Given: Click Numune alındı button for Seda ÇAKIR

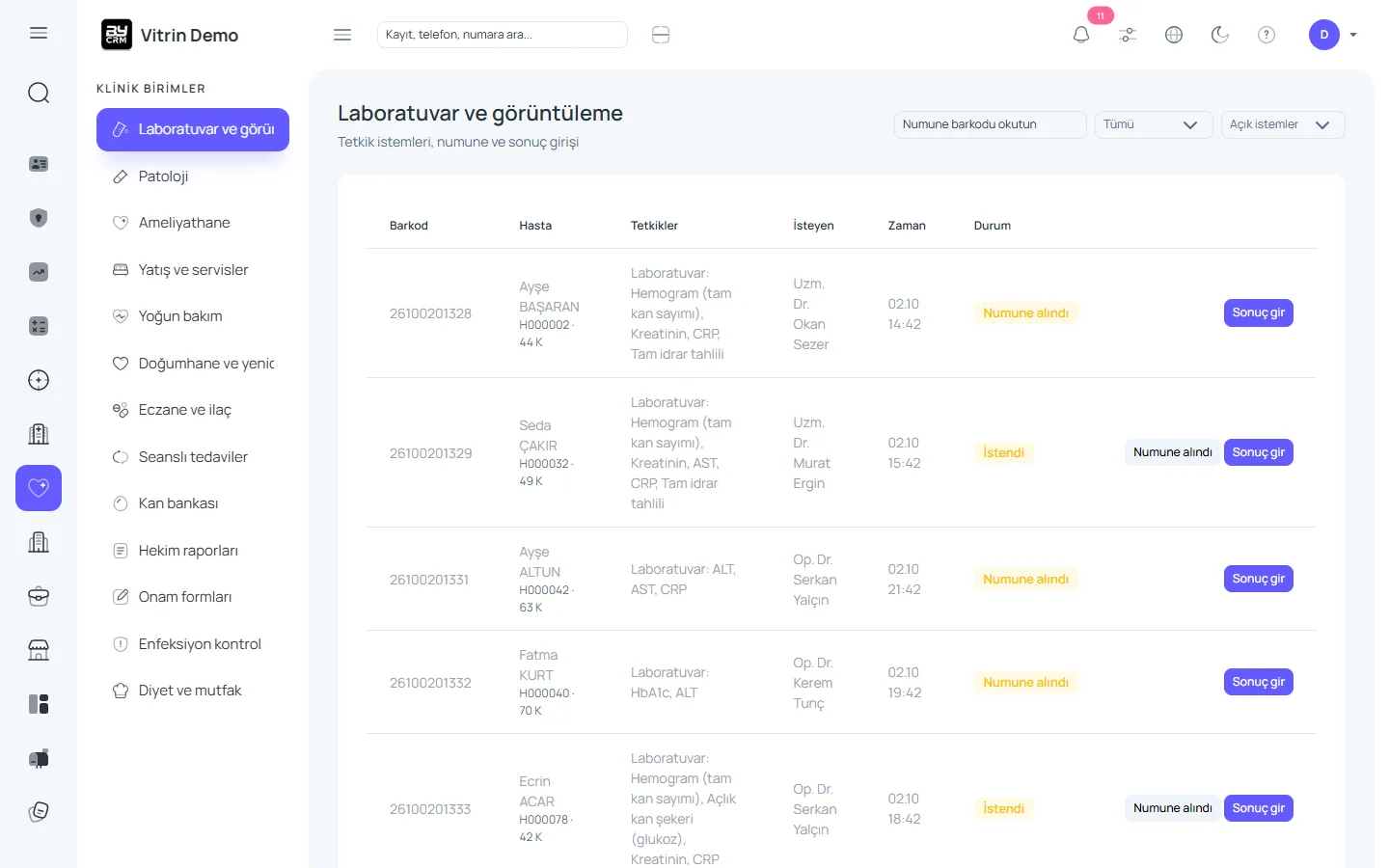Looking at the screenshot, I should point(1173,452).
